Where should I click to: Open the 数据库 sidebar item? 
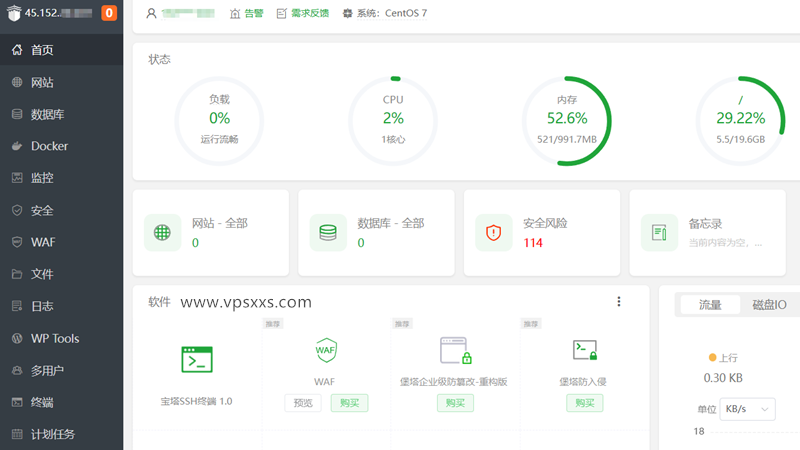[61, 114]
